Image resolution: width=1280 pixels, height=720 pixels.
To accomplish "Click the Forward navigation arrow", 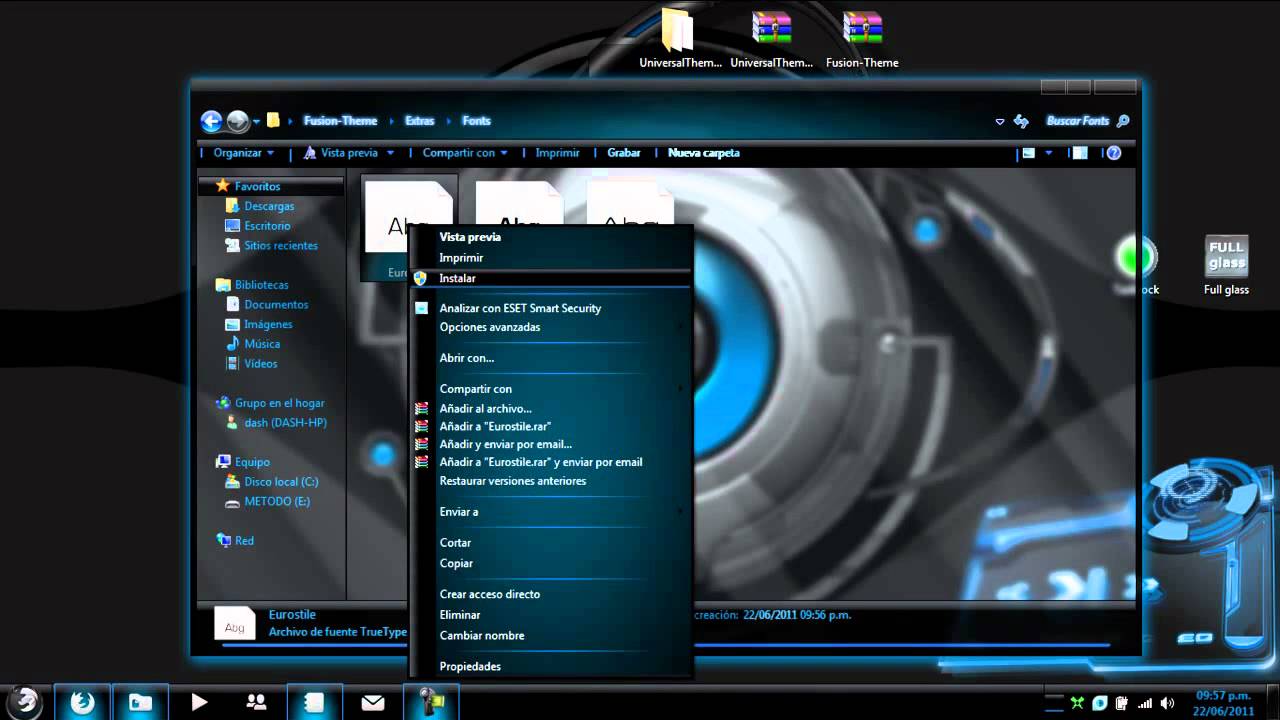I will [x=238, y=121].
